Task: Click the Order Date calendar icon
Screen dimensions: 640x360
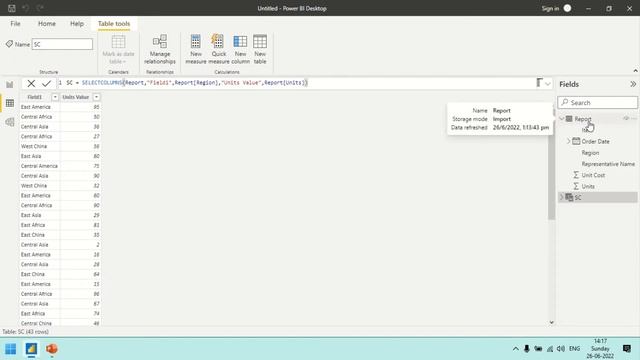Action: click(x=576, y=141)
